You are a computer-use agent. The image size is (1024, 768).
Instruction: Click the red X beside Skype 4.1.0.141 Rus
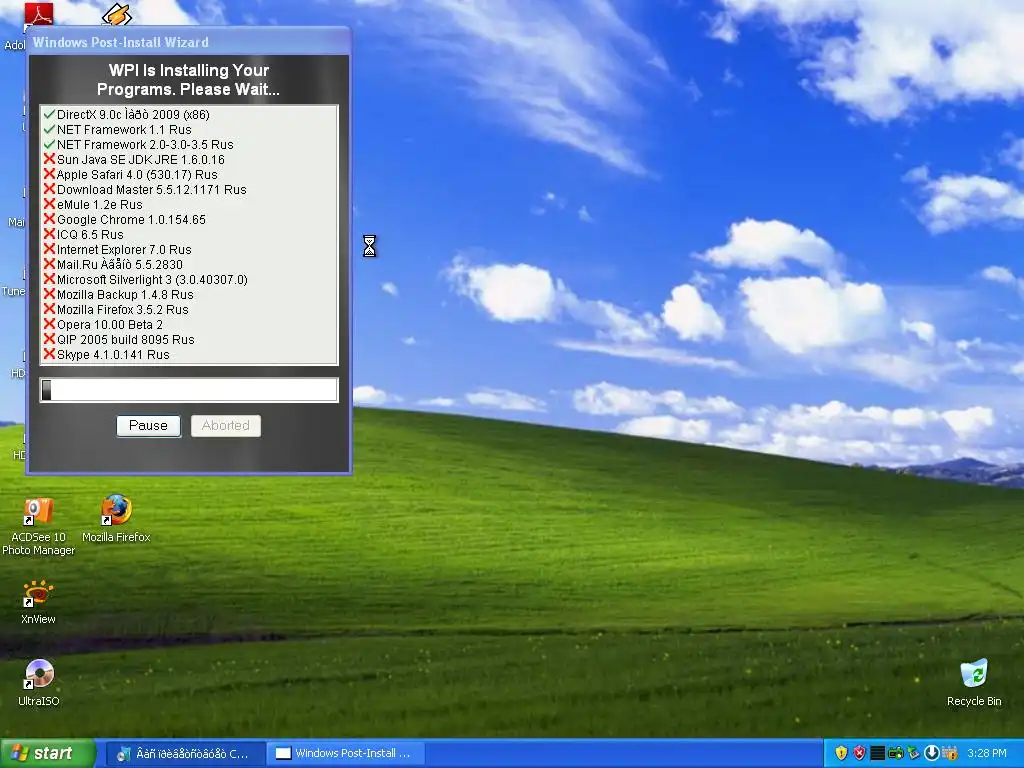[x=49, y=355]
